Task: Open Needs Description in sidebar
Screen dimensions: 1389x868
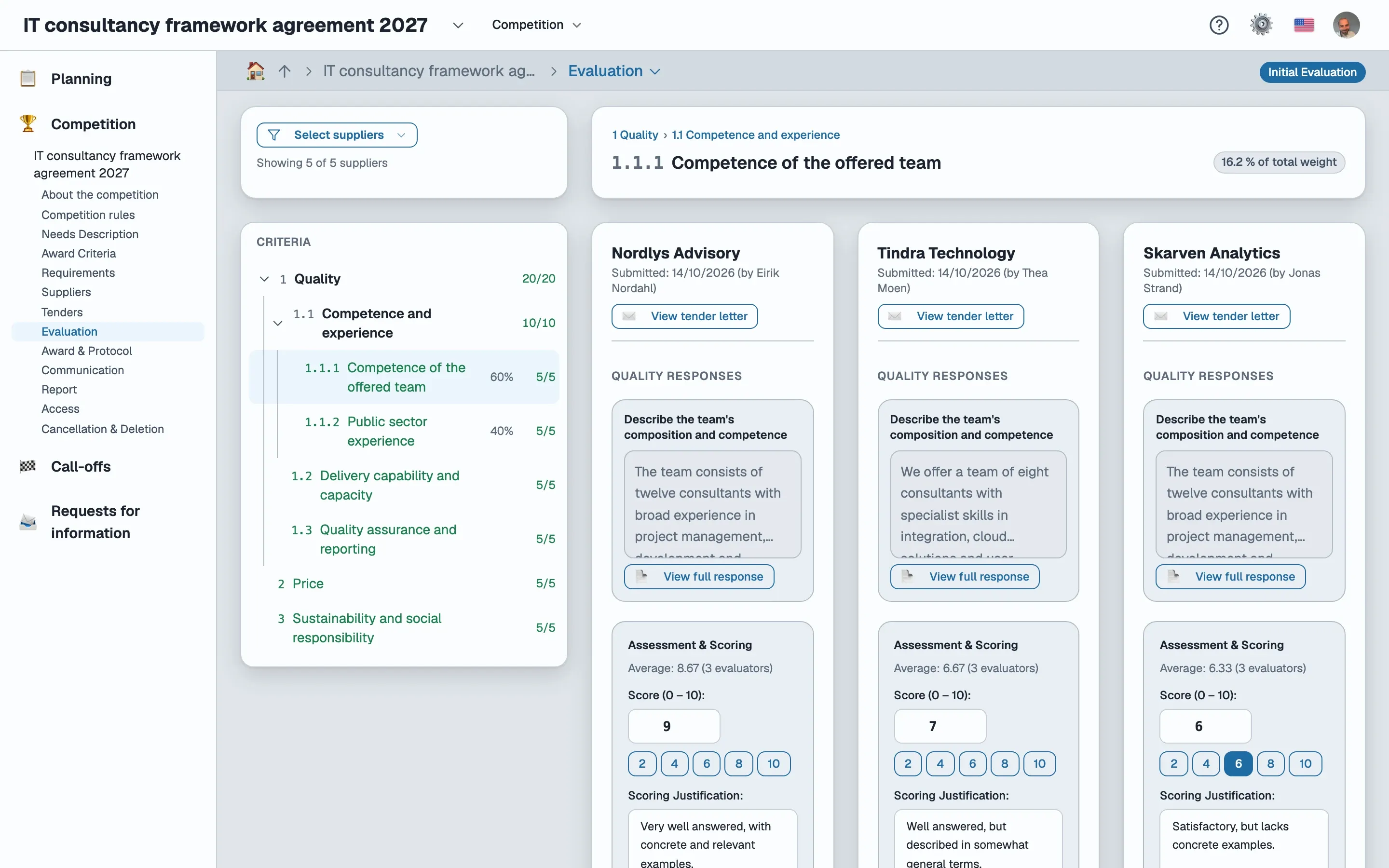Action: click(x=90, y=234)
